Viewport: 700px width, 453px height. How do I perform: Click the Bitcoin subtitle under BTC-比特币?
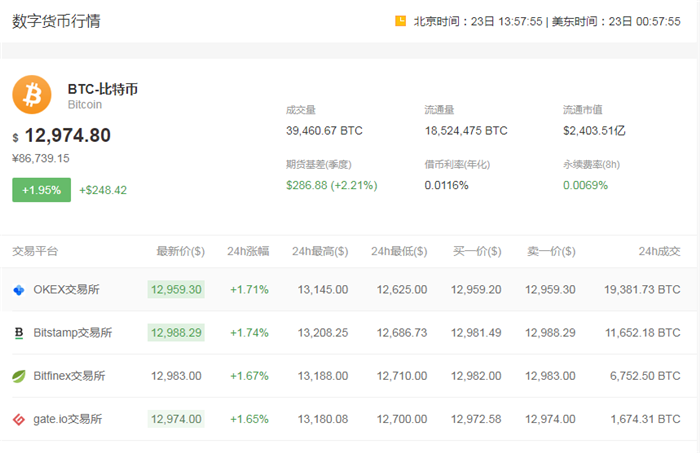85,104
